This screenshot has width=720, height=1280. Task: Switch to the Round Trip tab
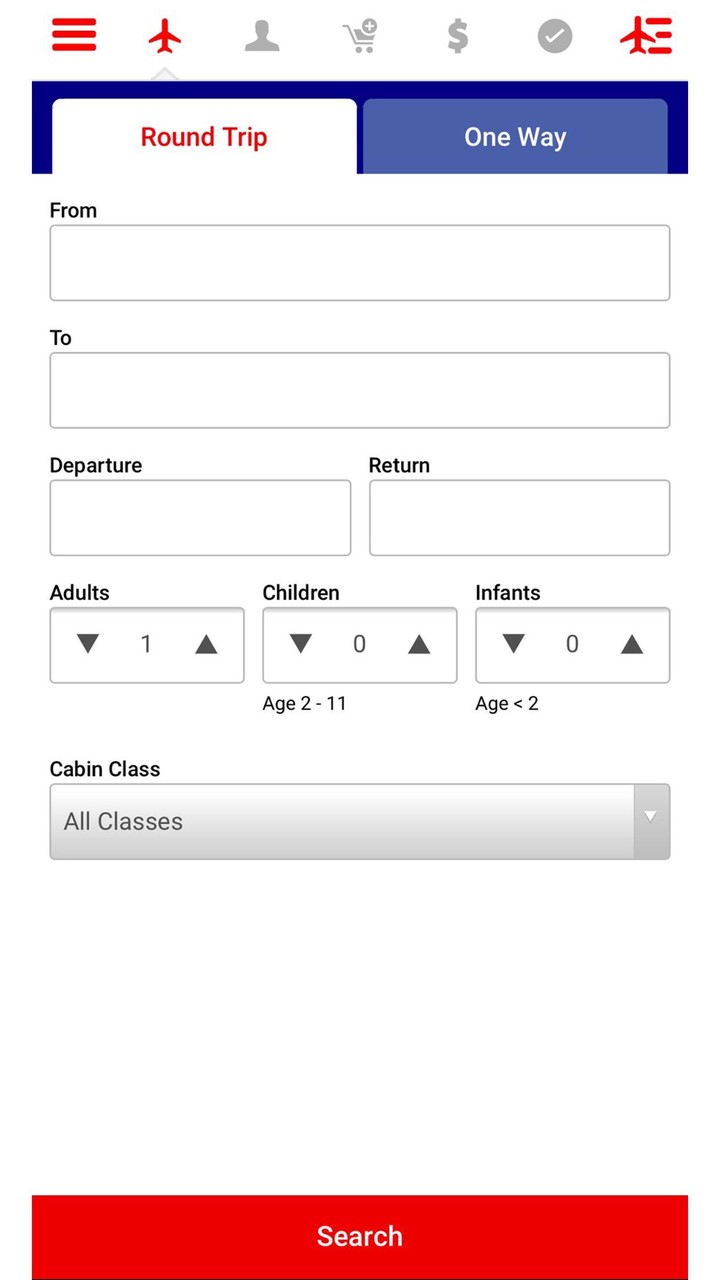(x=204, y=137)
